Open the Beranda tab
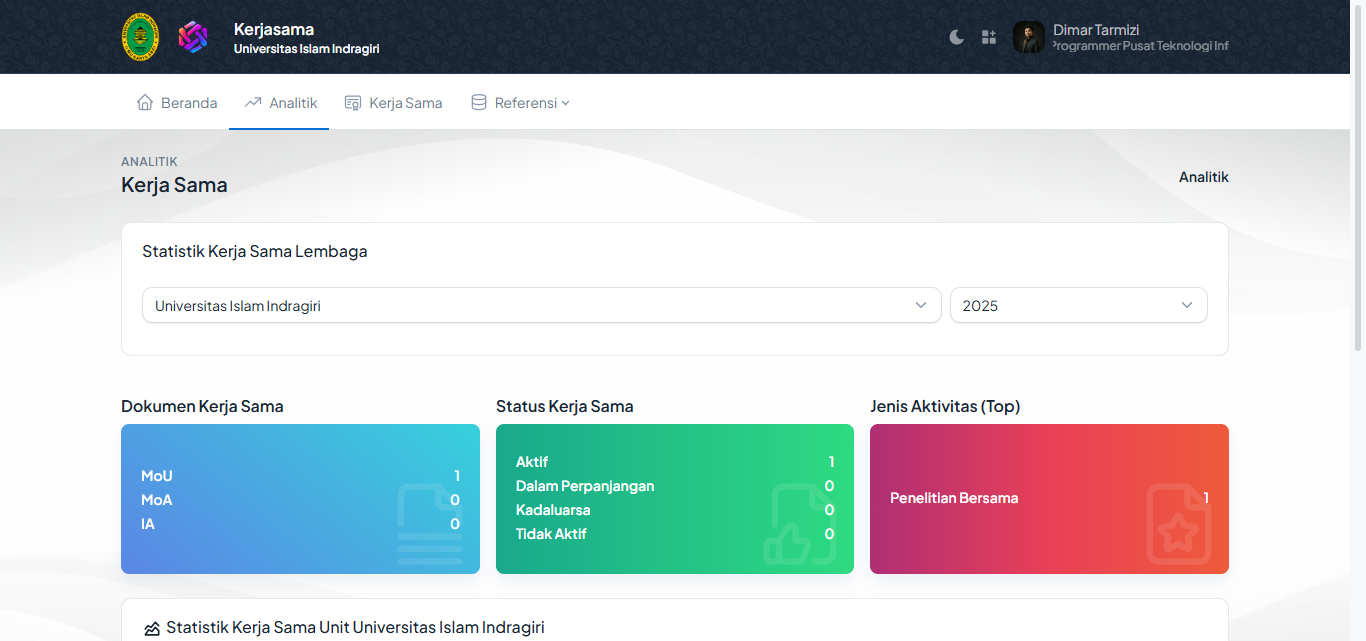The width and height of the screenshot is (1366, 641). click(189, 103)
